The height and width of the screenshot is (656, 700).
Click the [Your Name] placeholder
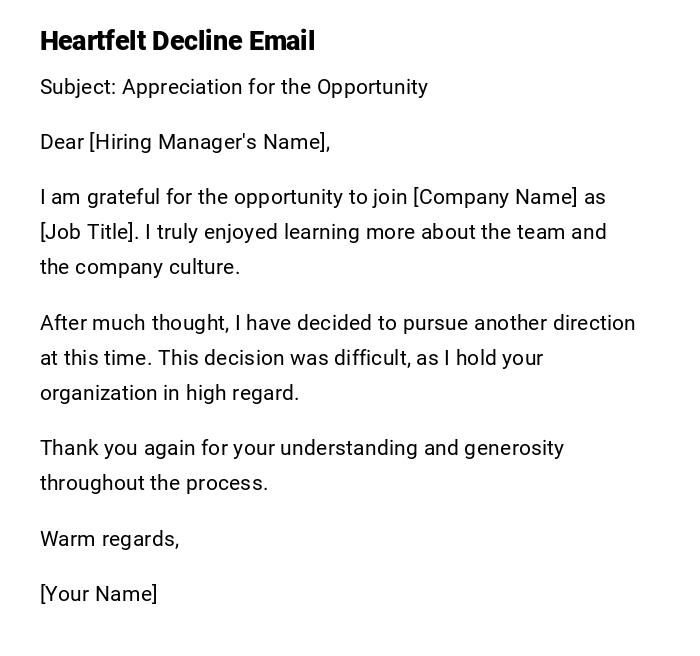click(x=98, y=594)
